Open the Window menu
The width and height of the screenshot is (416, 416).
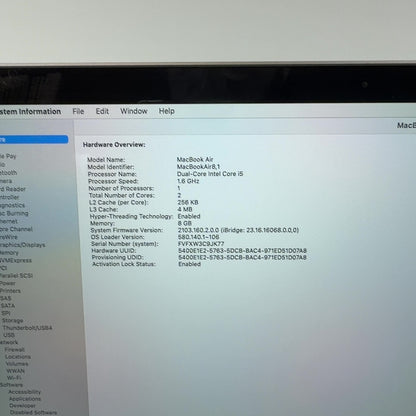coord(134,111)
